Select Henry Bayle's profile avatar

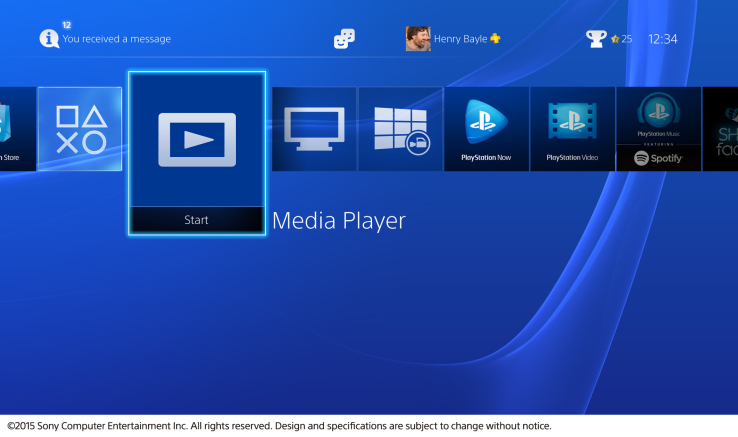[418, 38]
